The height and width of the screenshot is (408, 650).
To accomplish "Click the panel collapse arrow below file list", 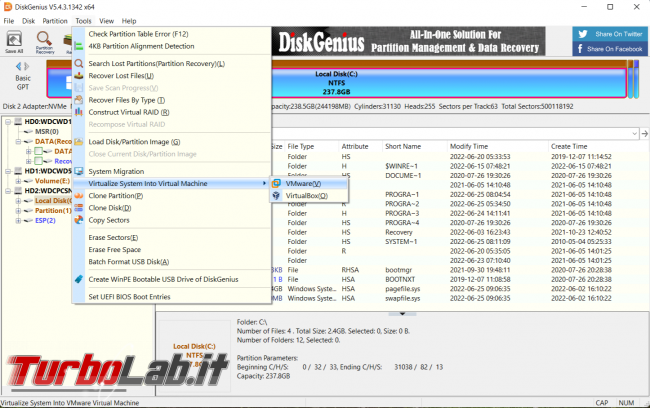I will tap(402, 314).
